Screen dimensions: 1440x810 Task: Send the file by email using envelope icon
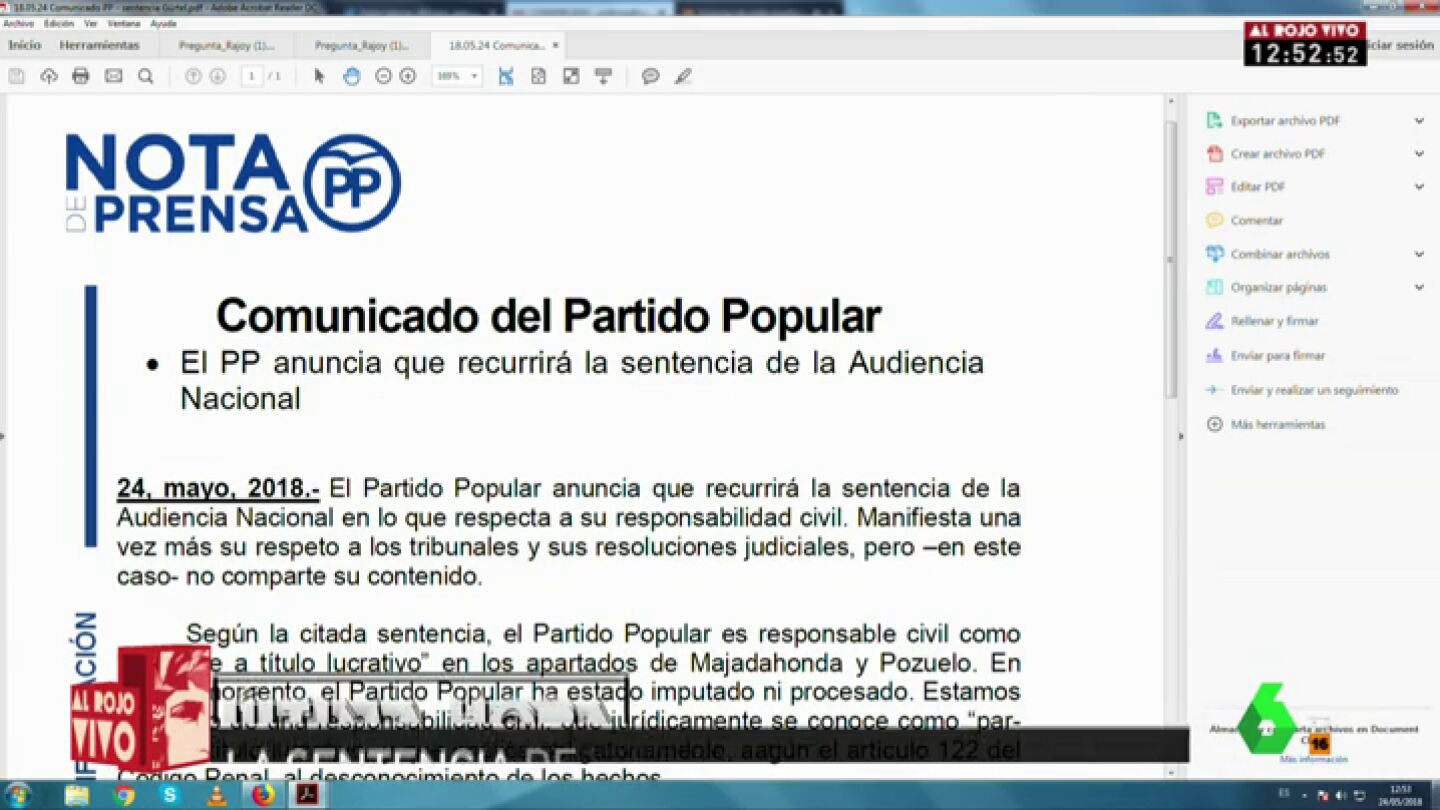[113, 76]
